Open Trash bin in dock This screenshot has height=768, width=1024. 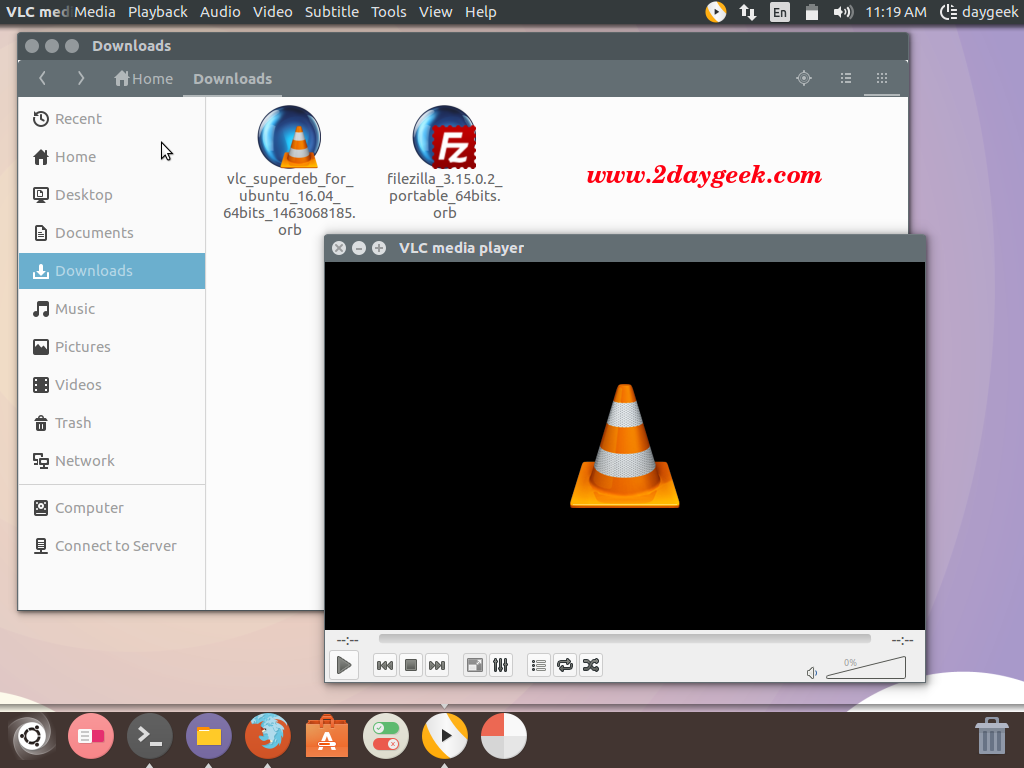(991, 736)
